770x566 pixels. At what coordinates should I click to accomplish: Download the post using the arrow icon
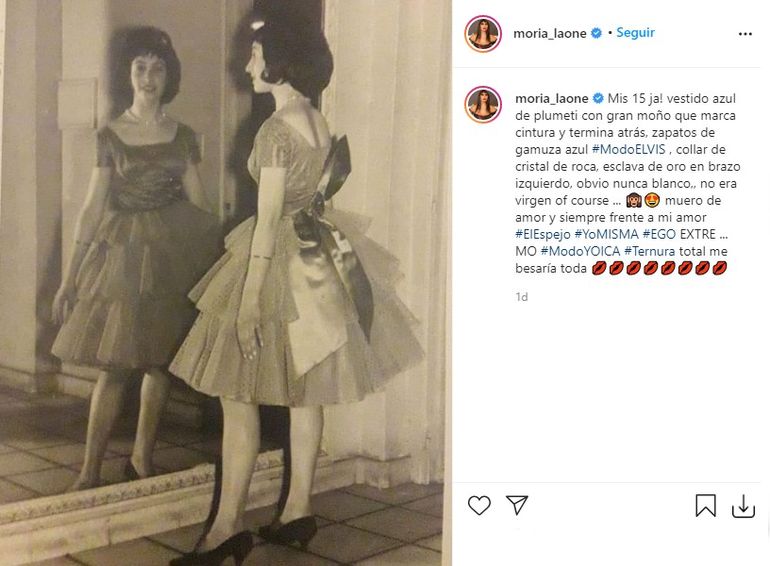(x=743, y=506)
